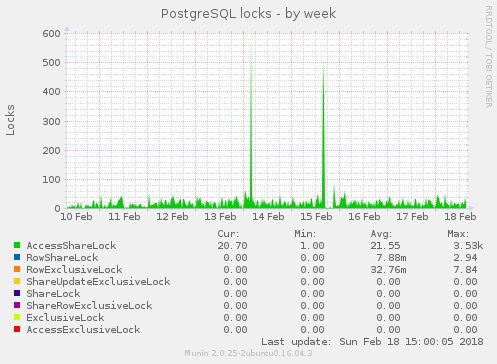Click the 2.94 max for RowShareLock

pos(465,258)
